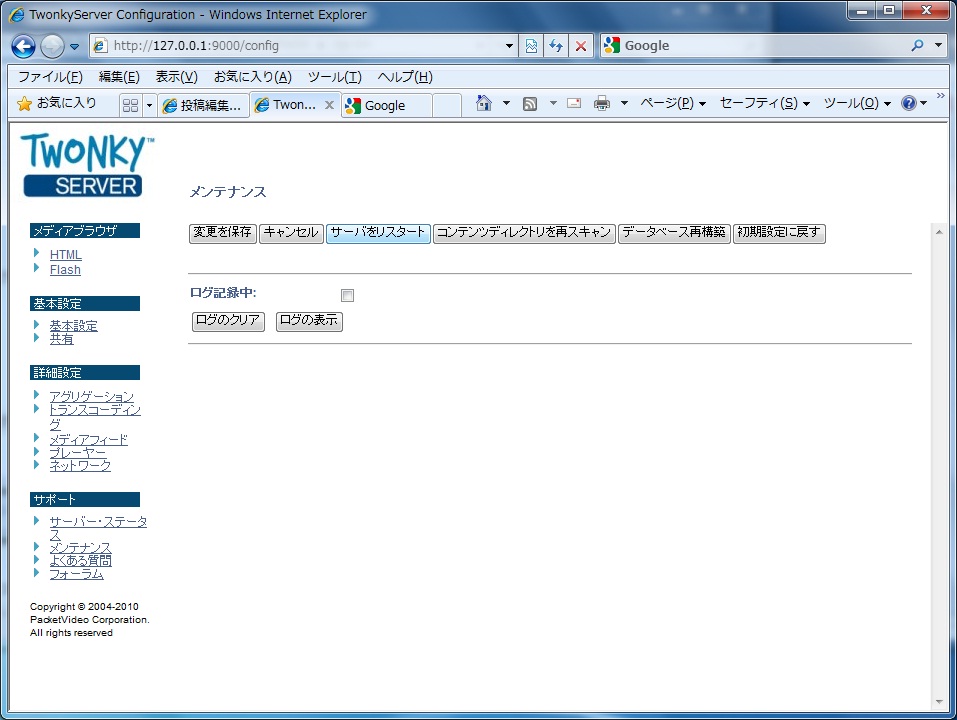Image resolution: width=957 pixels, height=720 pixels.
Task: Click the 変更を保存 button
Action: (x=223, y=233)
